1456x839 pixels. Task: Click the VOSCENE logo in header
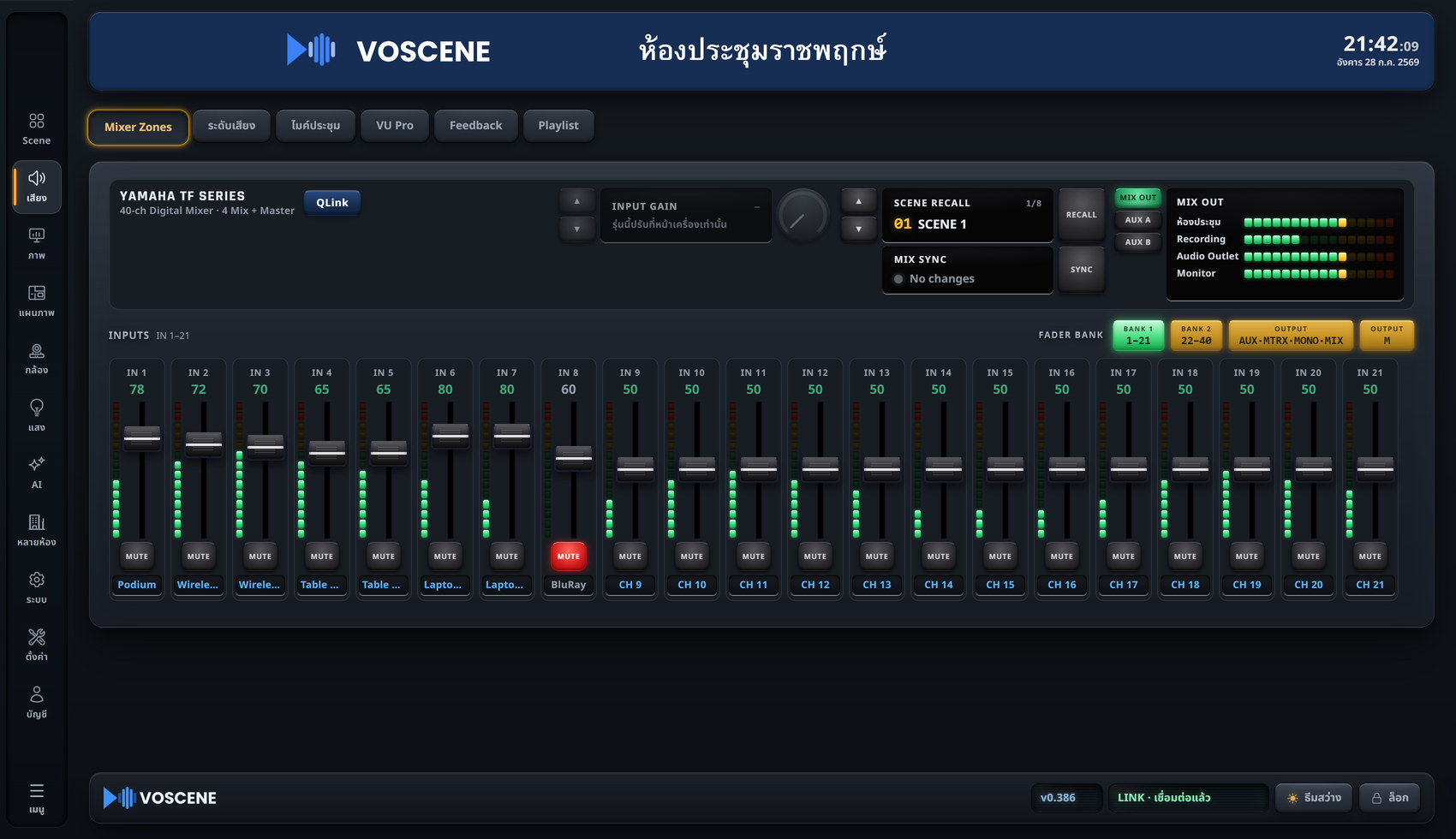click(x=388, y=51)
